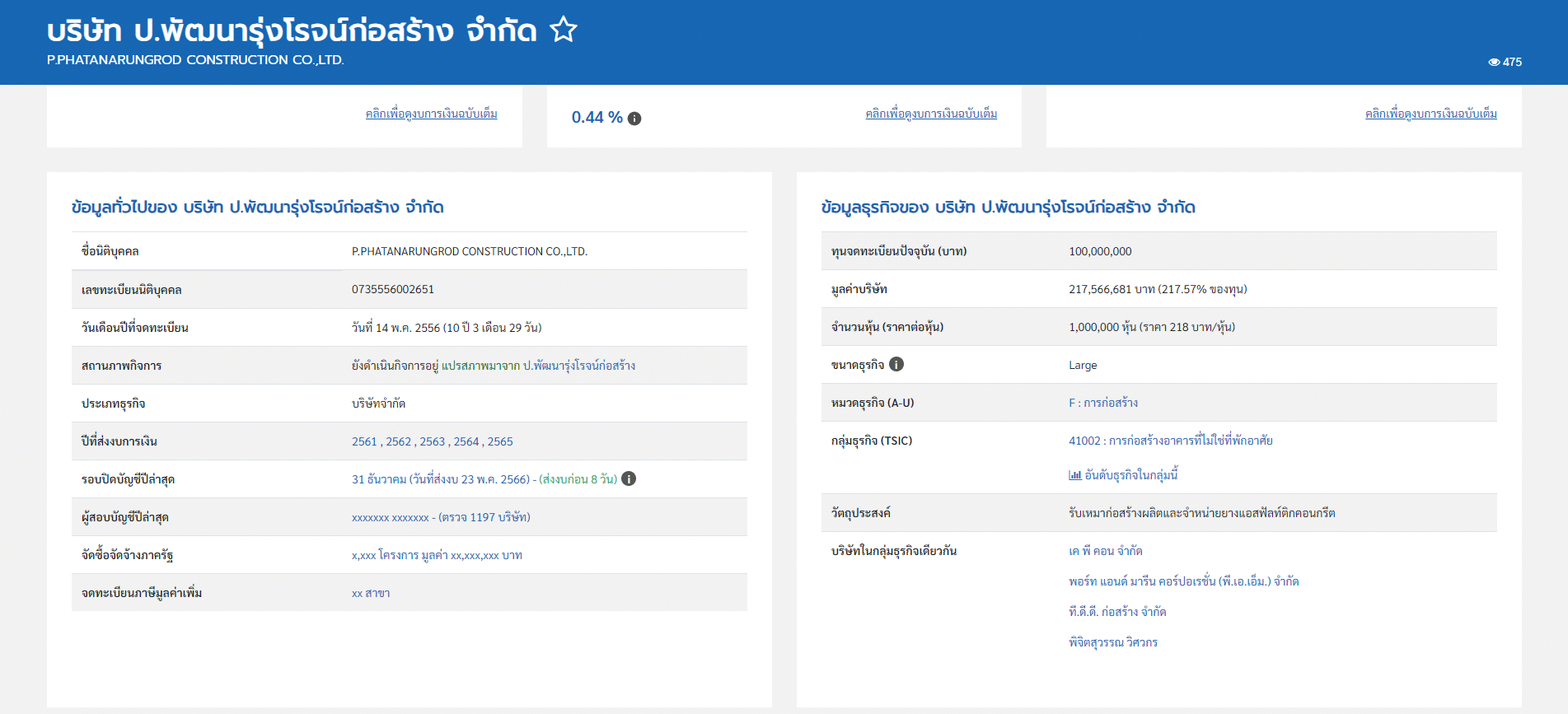This screenshot has height=714, width=1568.
Task: Open the xx สาขา VAT registration link
Action: point(371,593)
